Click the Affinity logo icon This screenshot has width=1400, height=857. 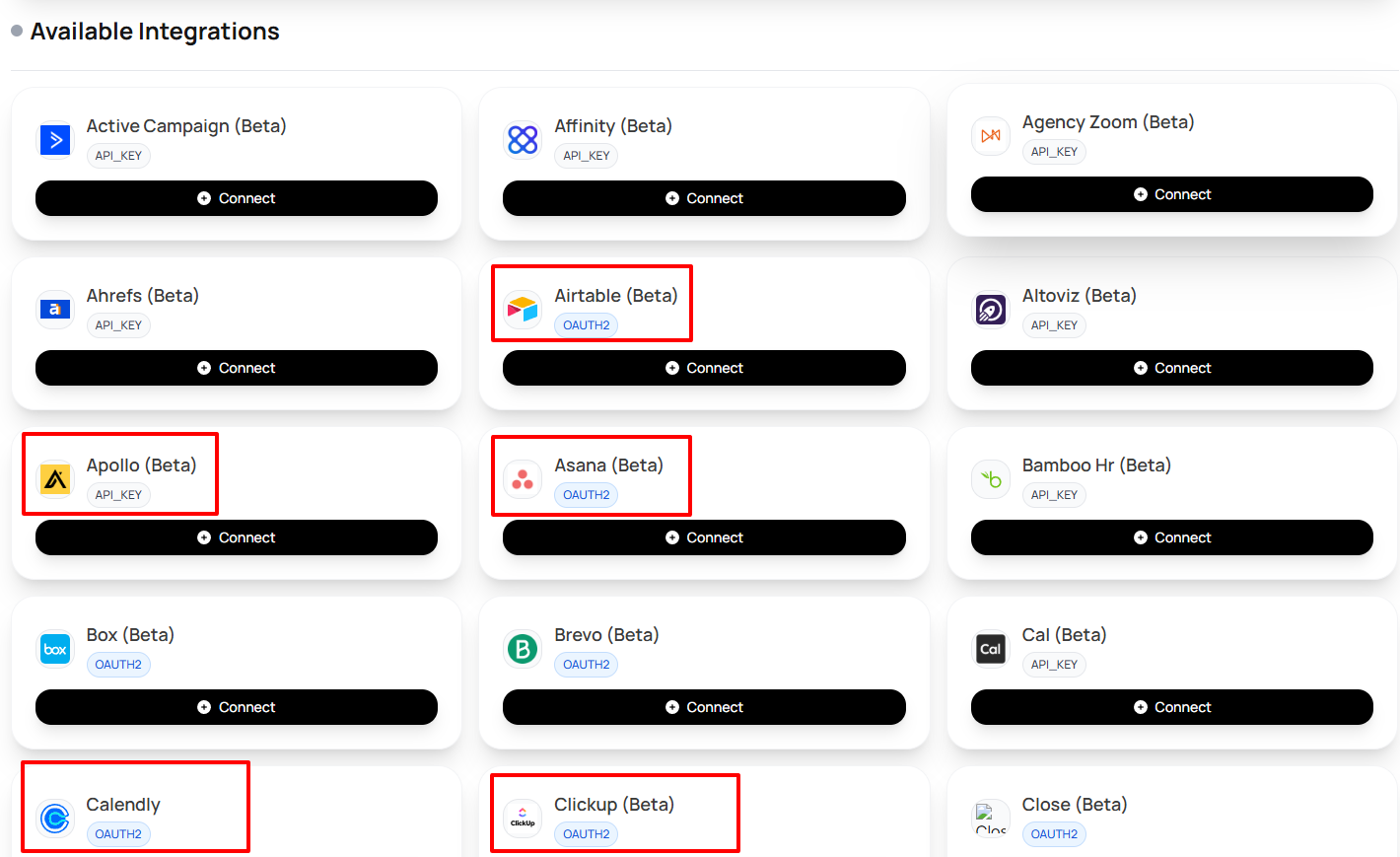[x=523, y=140]
